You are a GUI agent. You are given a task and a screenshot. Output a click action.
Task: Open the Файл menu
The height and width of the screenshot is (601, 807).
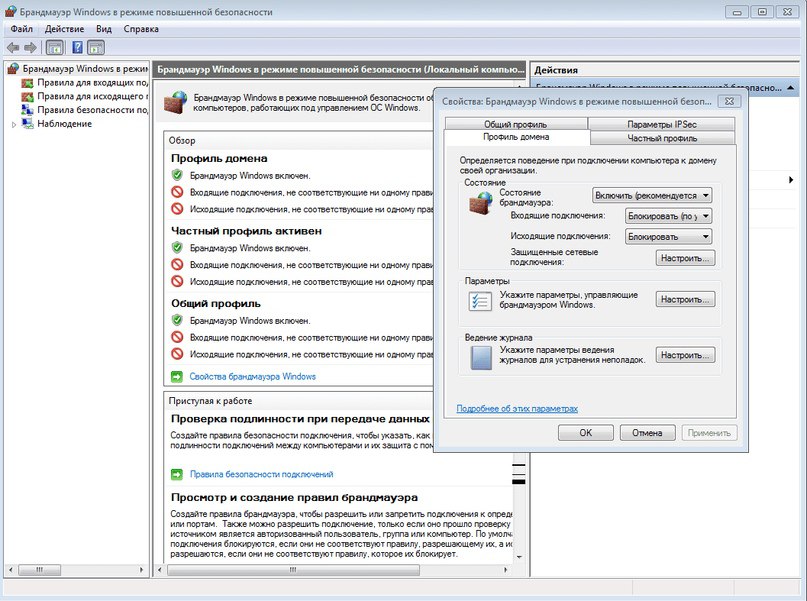(21, 29)
